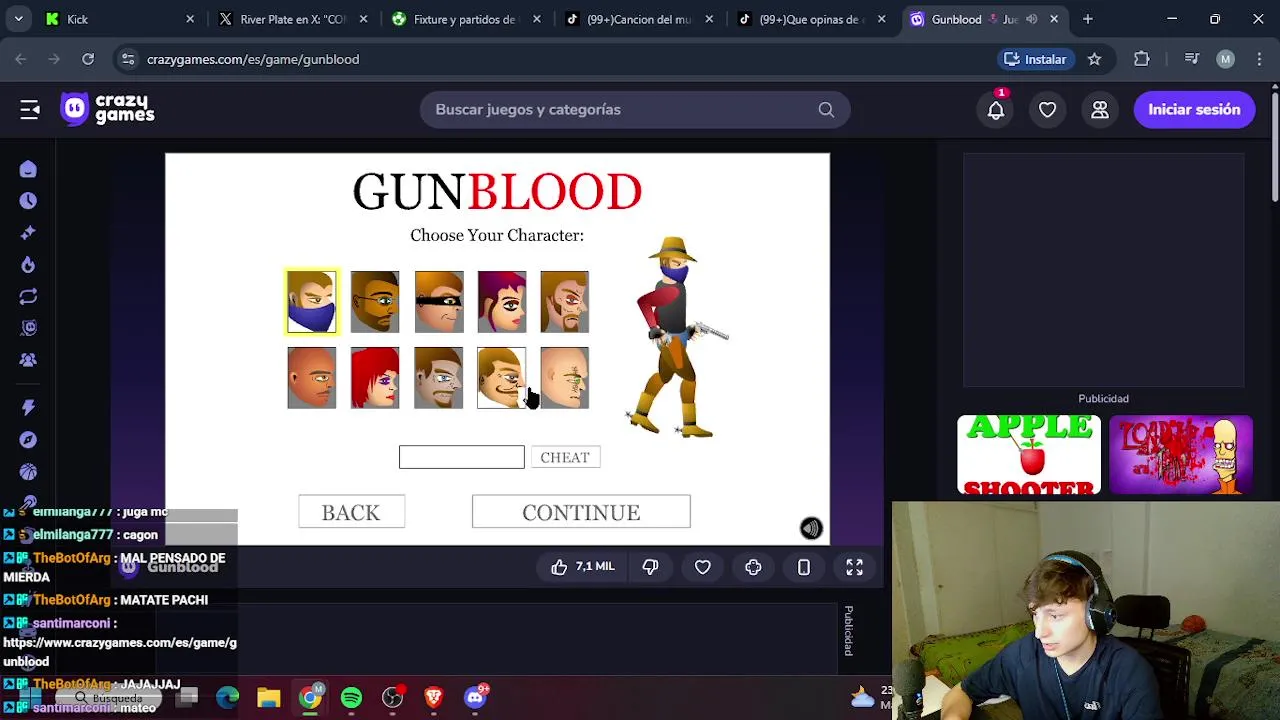Open multiplayer people icon in sidebar
This screenshot has width=1280, height=720.
[28, 360]
